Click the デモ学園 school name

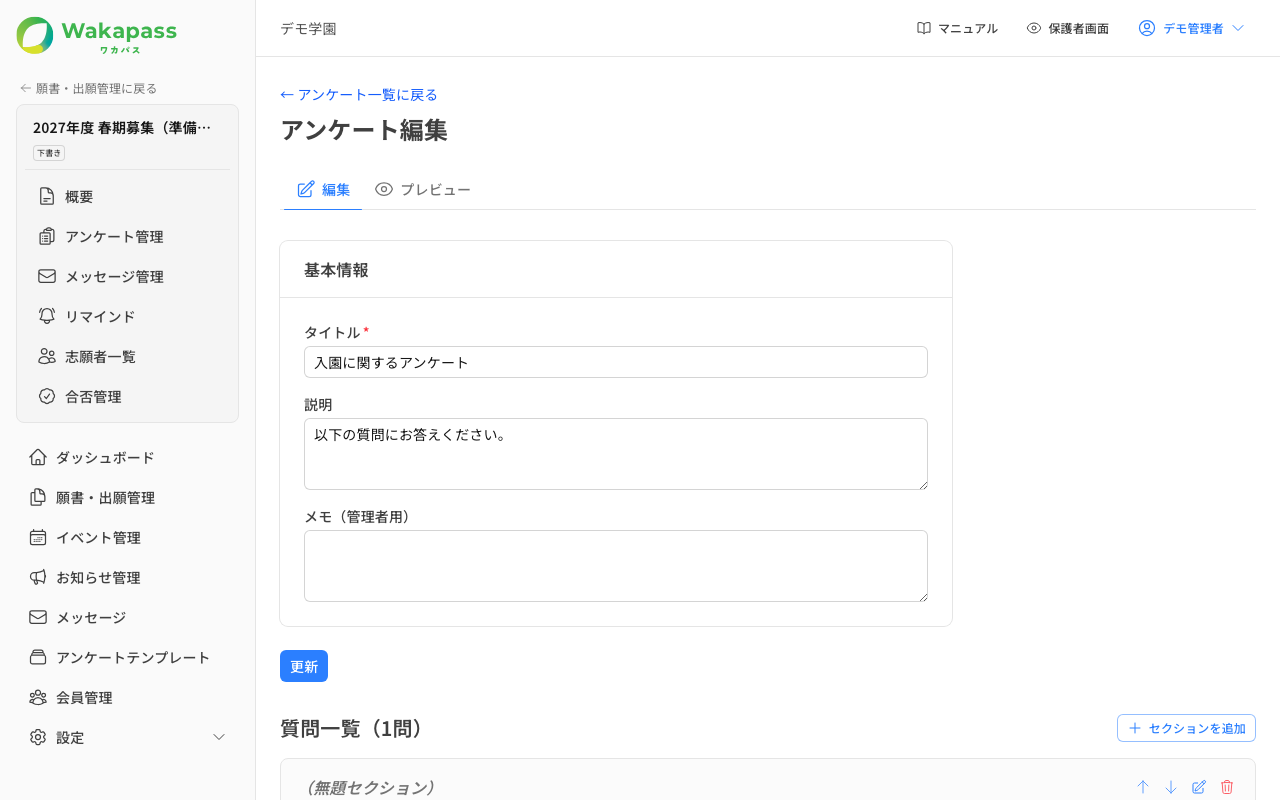(x=308, y=28)
